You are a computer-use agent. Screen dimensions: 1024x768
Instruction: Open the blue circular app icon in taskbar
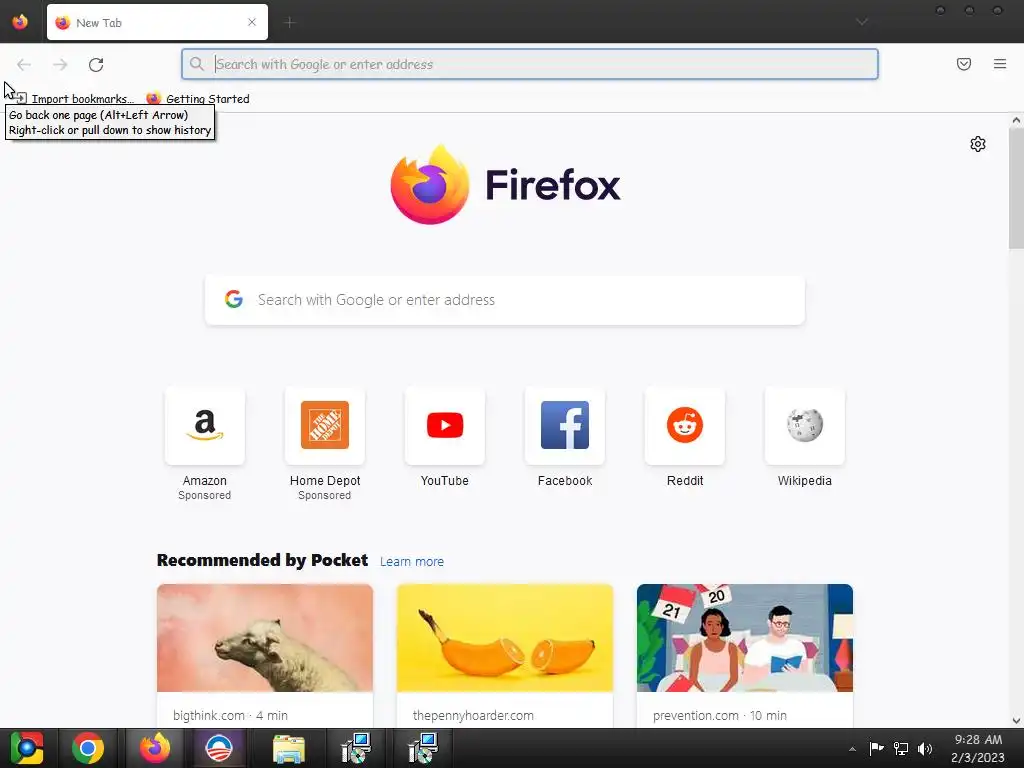[x=219, y=748]
